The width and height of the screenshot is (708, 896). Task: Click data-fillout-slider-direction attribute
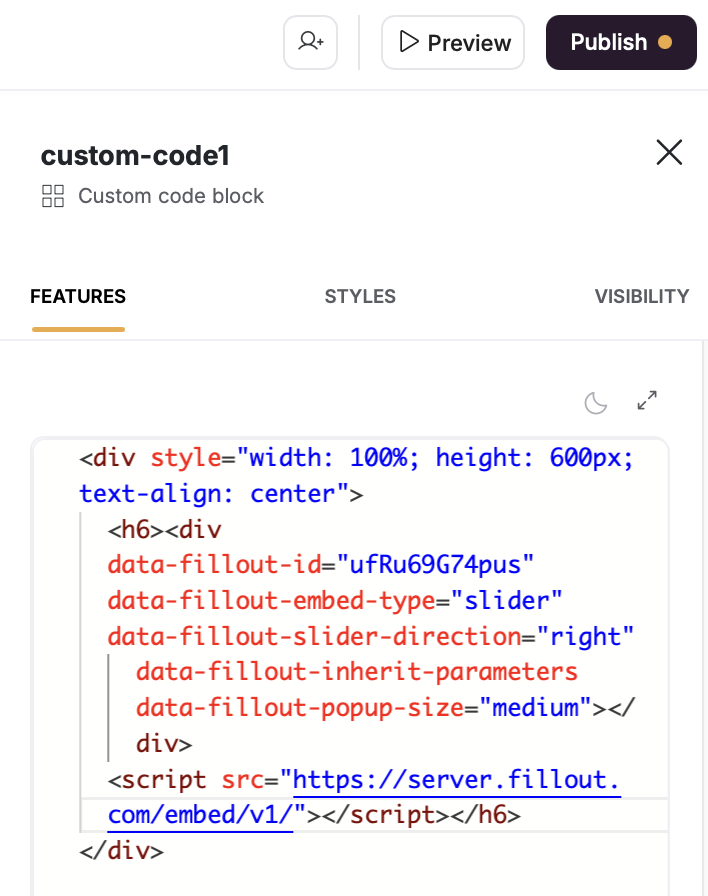(314, 636)
